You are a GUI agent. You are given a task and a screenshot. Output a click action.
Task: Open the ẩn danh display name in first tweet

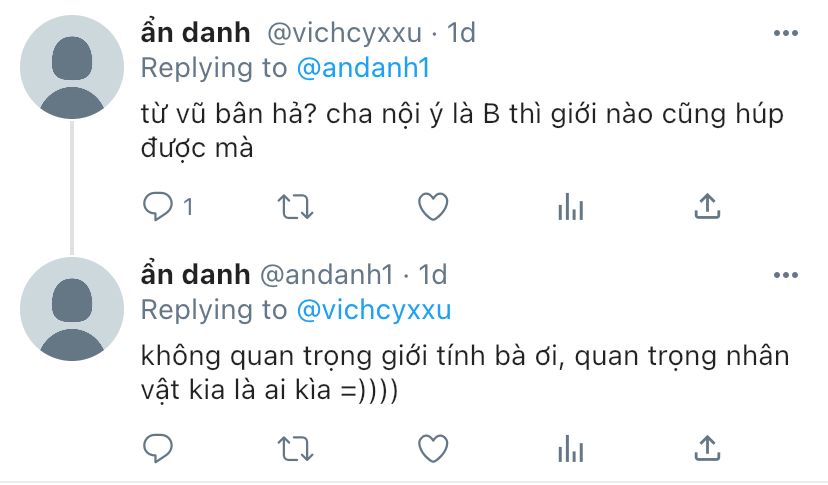click(x=195, y=33)
